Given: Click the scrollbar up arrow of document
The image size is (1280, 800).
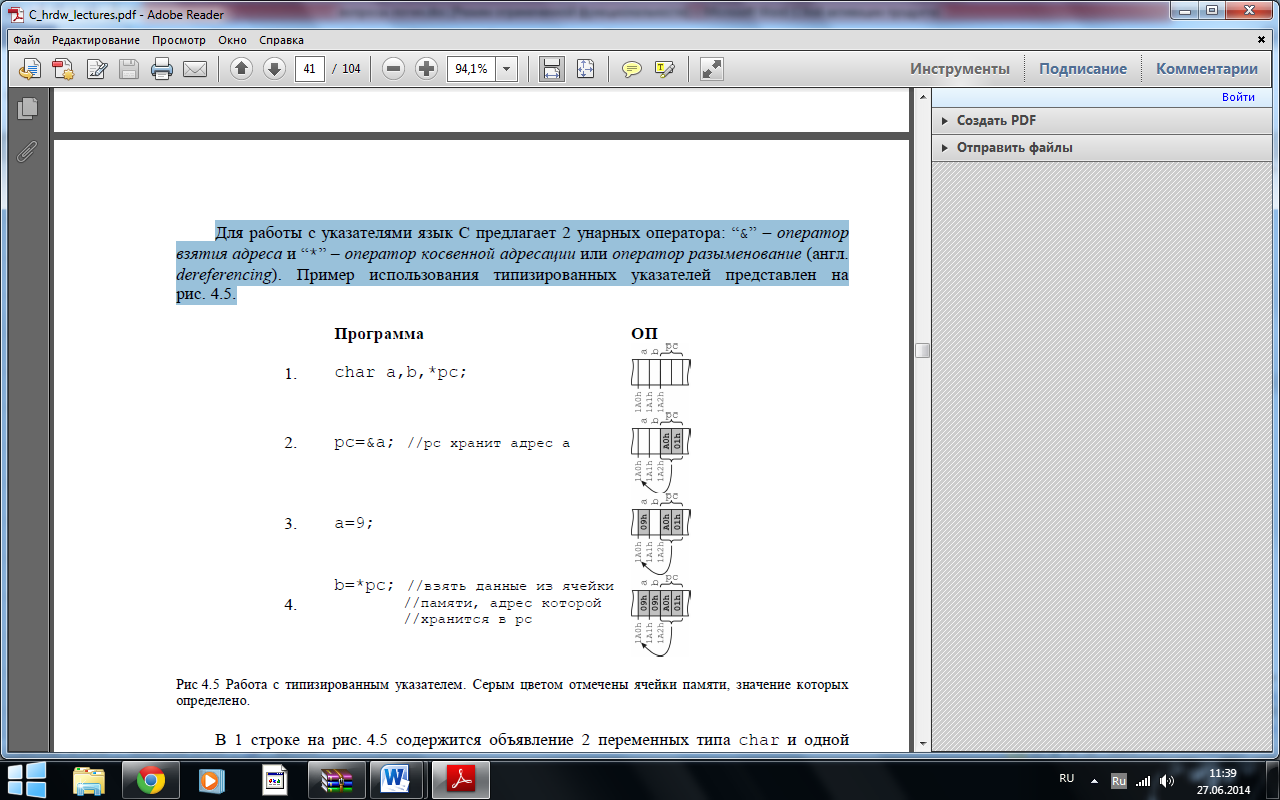Looking at the screenshot, I should (922, 97).
